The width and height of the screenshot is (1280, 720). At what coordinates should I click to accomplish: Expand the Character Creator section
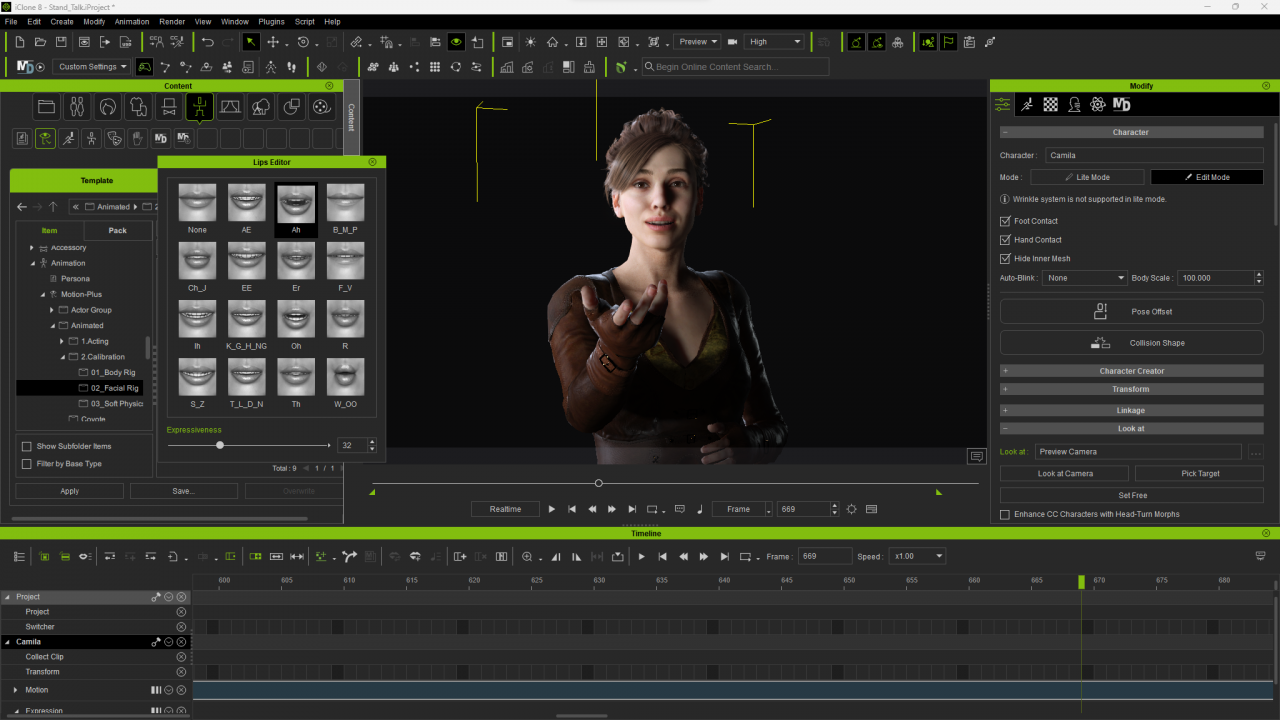coord(1131,371)
